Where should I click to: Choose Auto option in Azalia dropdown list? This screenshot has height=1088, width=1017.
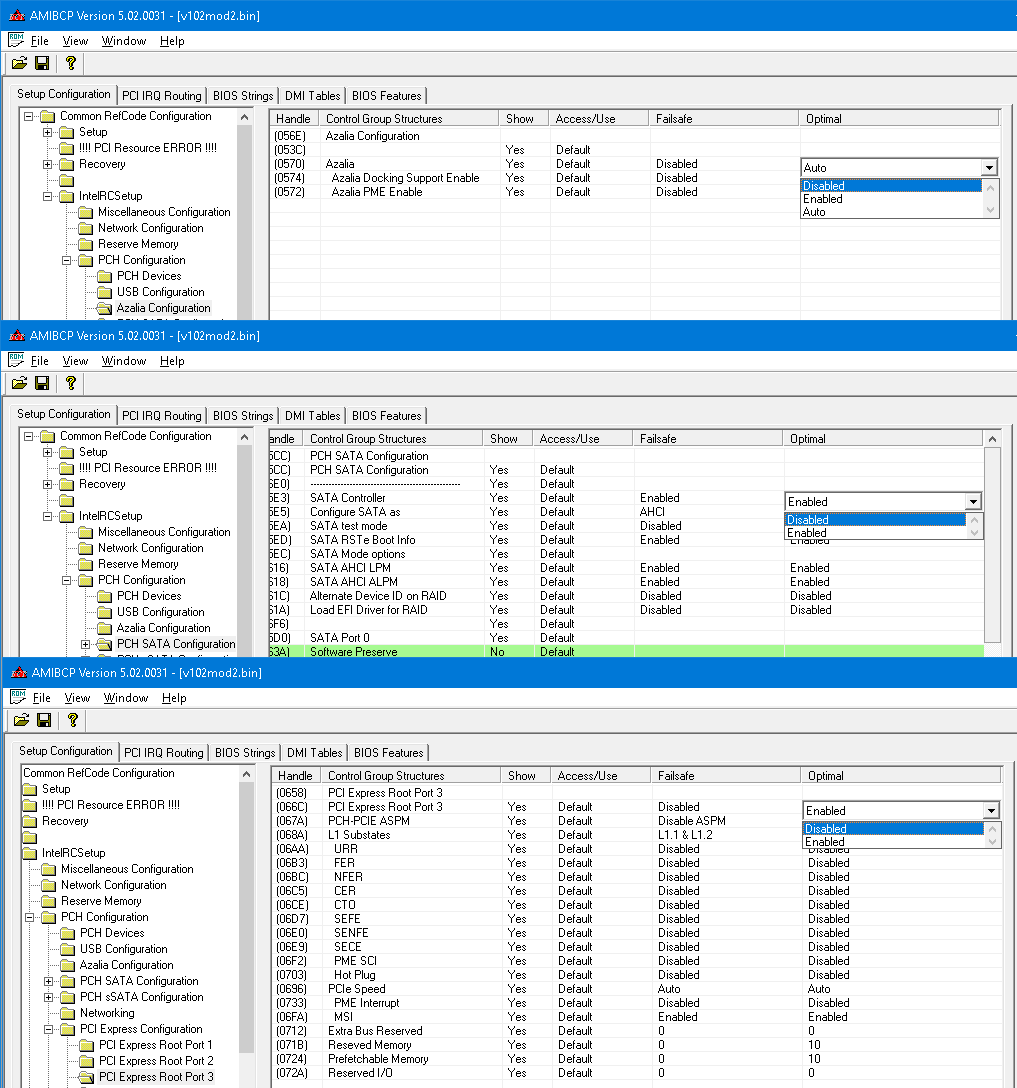[x=891, y=212]
